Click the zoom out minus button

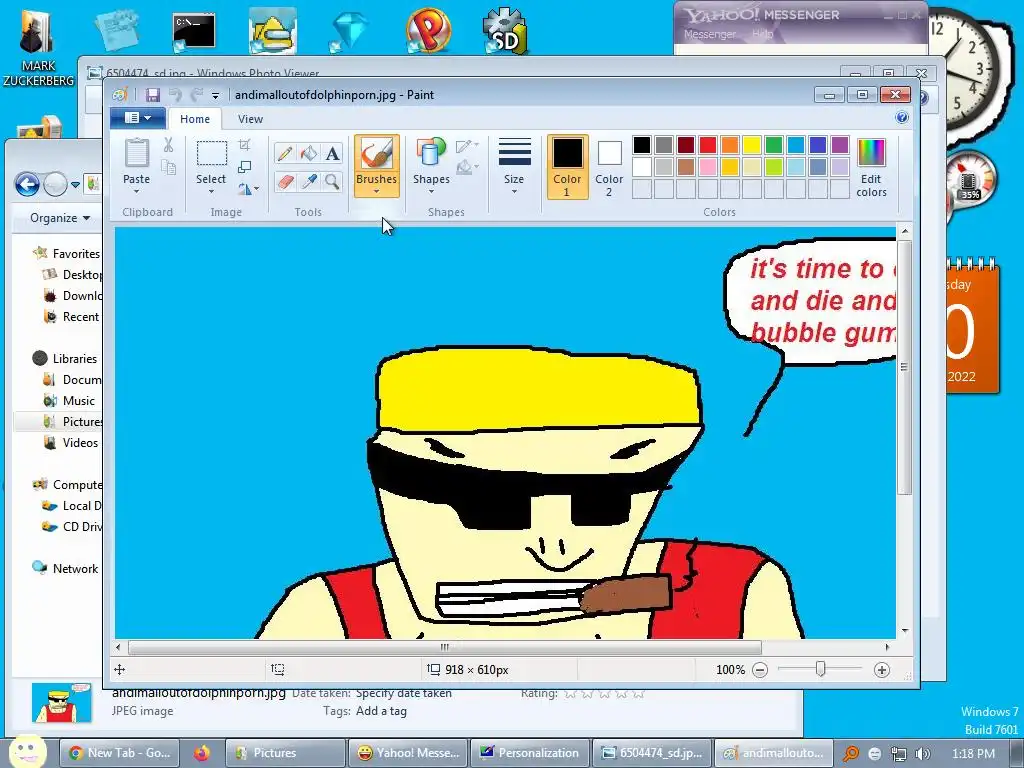click(760, 670)
